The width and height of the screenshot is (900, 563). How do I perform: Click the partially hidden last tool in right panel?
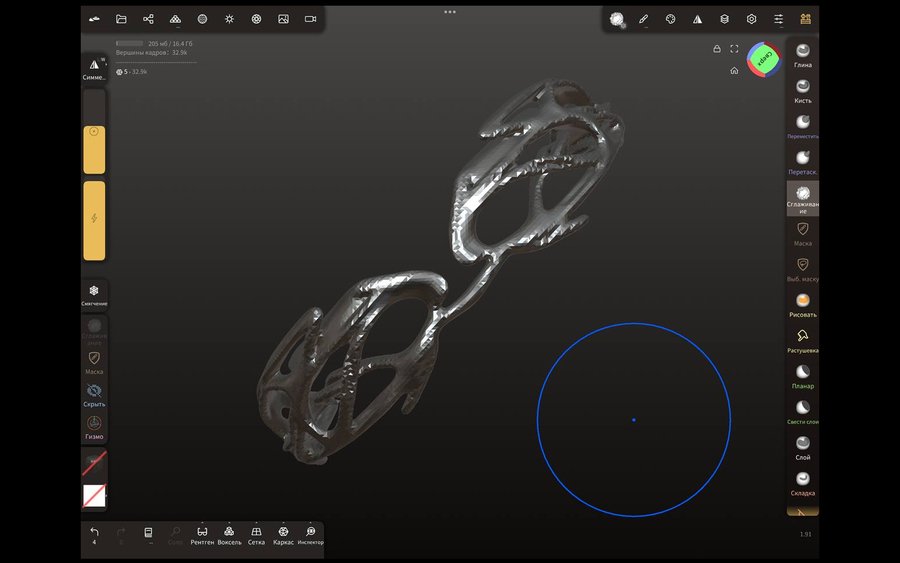point(802,511)
